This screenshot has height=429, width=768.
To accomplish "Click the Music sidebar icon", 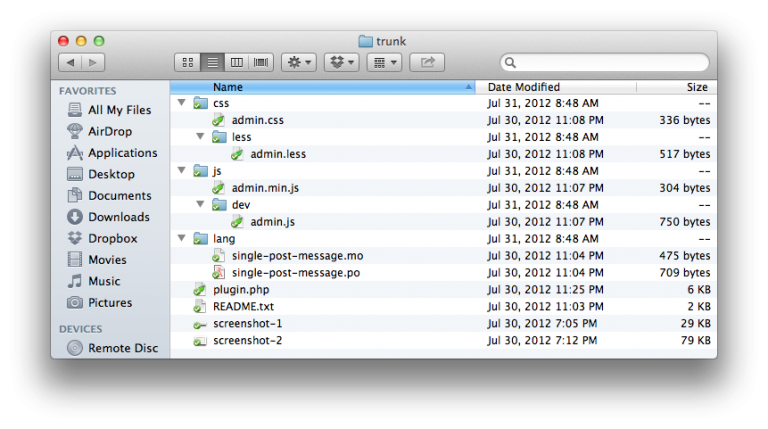I will tap(74, 281).
